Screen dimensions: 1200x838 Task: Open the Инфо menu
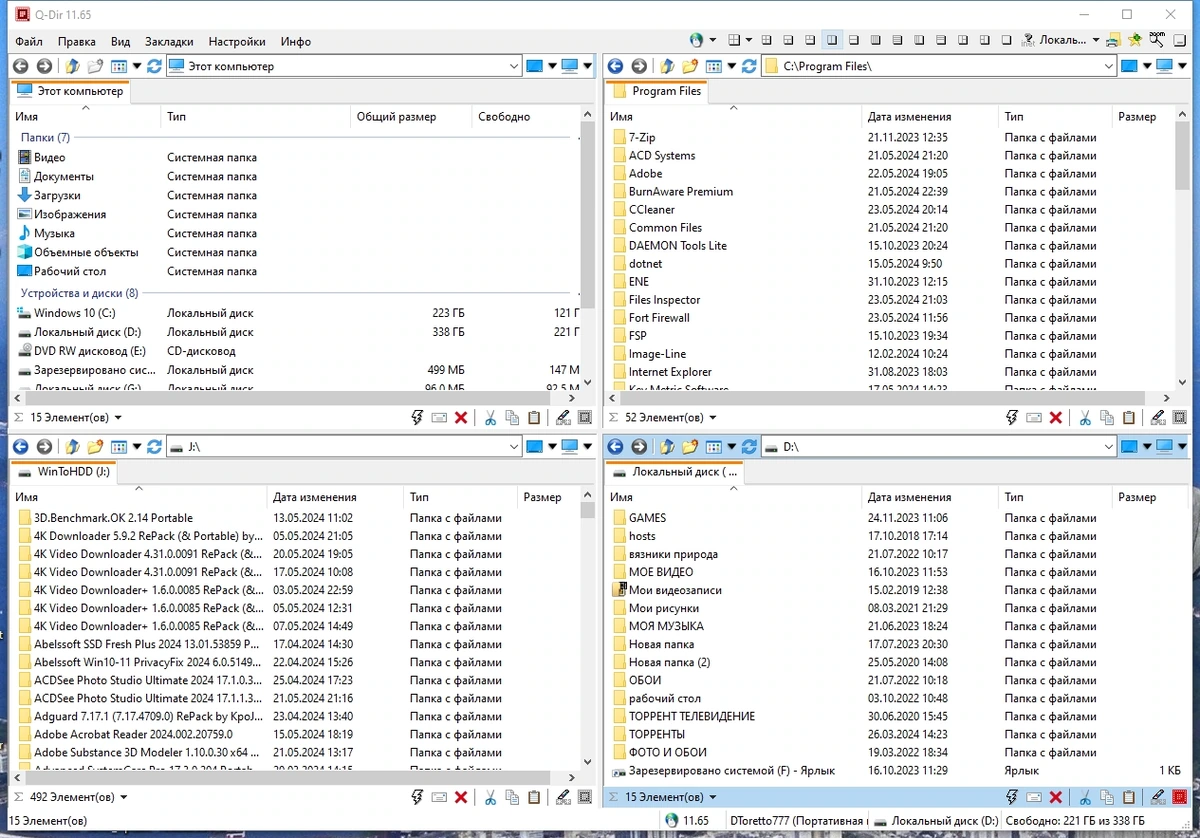pyautogui.click(x=296, y=41)
